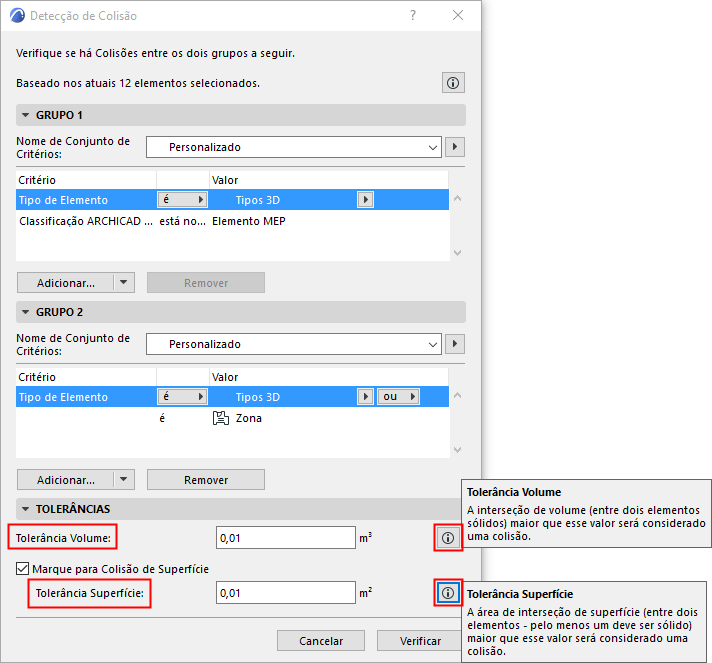The width and height of the screenshot is (712, 663).
Task: Click the Verificar button
Action: click(x=420, y=641)
